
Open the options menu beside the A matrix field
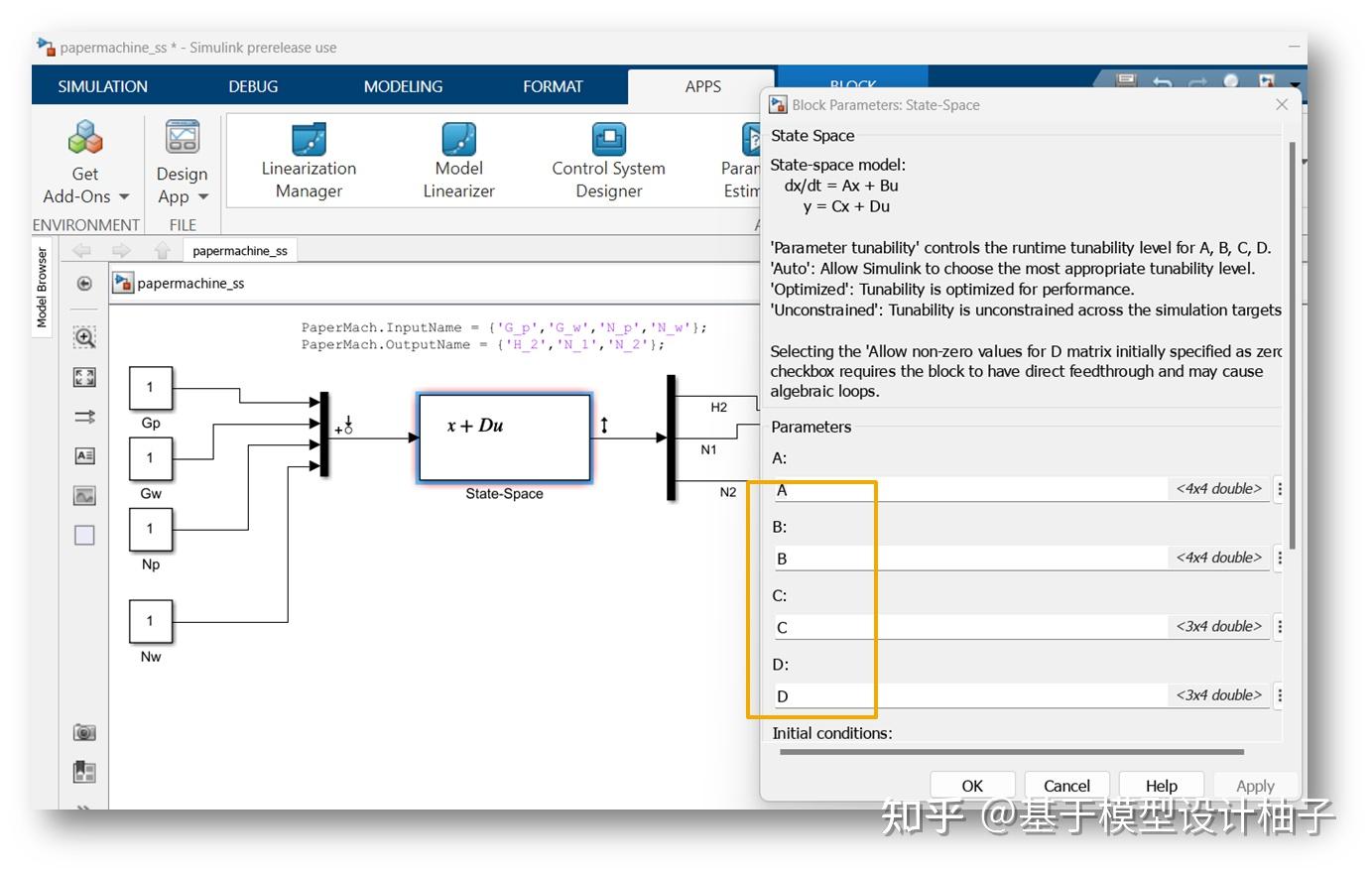coord(1280,488)
